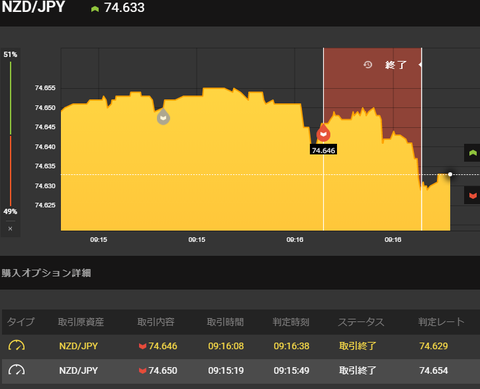Click the history clock icon beside 終了
480x389 pixels.
pos(368,64)
